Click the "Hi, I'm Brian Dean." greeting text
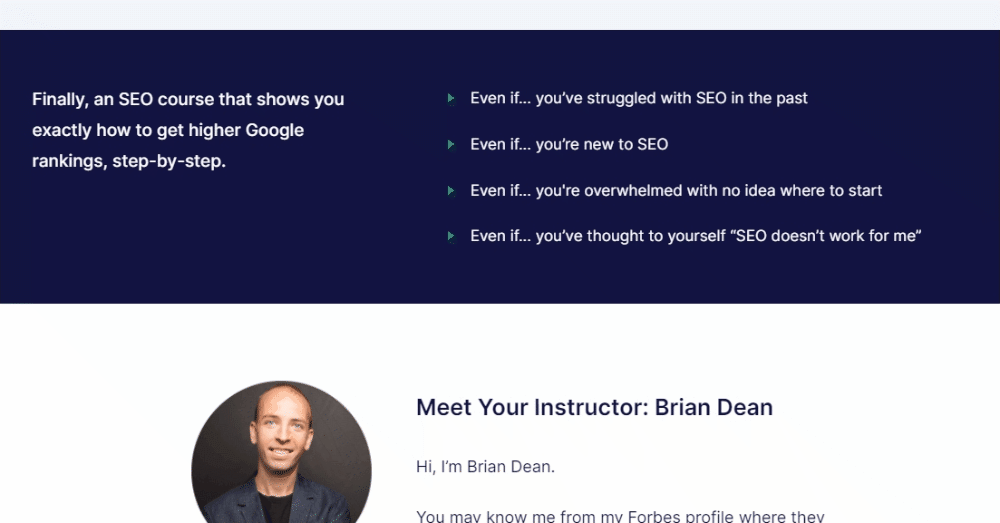The height and width of the screenshot is (523, 1000). coord(485,467)
